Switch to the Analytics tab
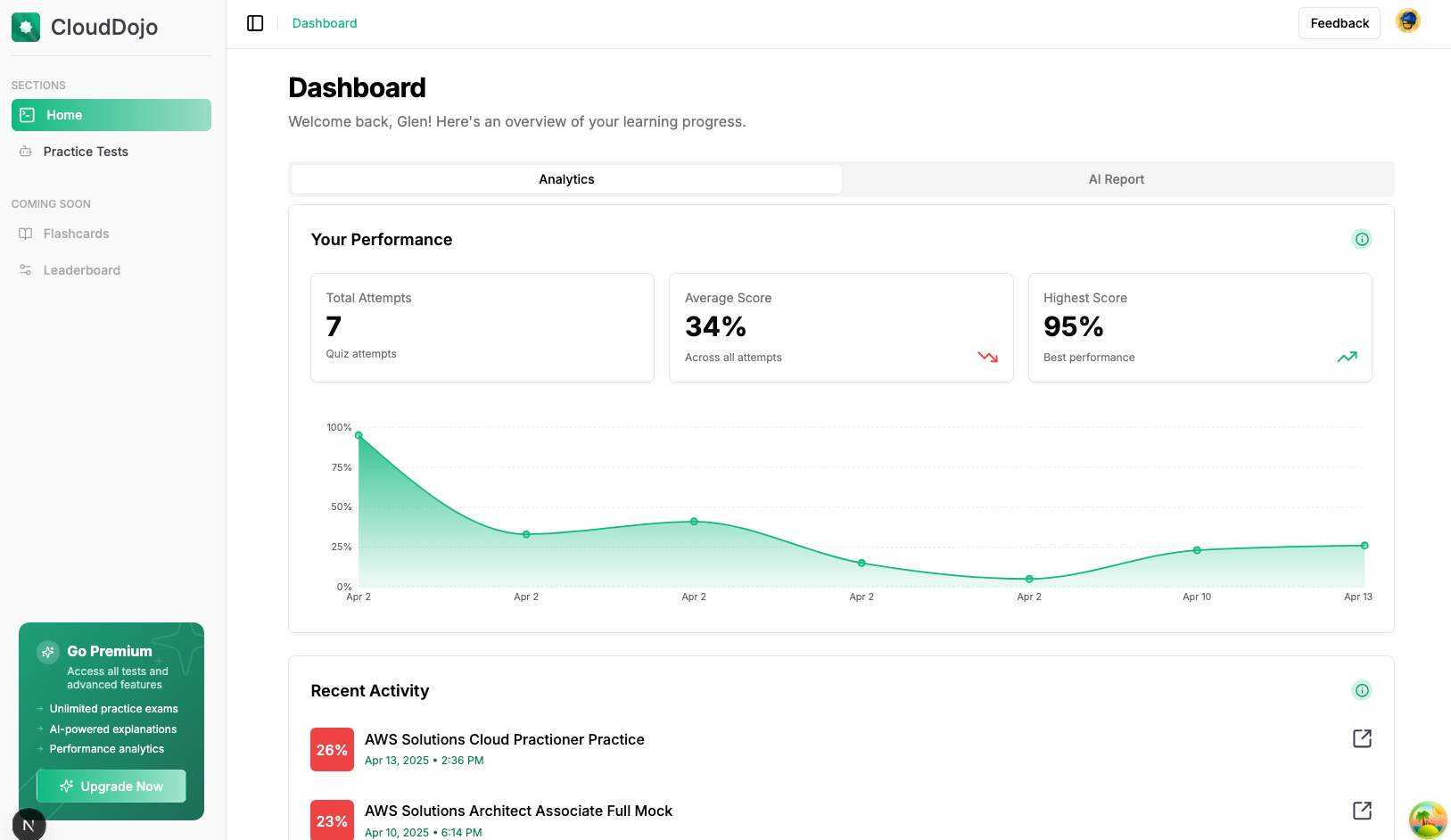Image resolution: width=1451 pixels, height=840 pixels. [x=566, y=179]
